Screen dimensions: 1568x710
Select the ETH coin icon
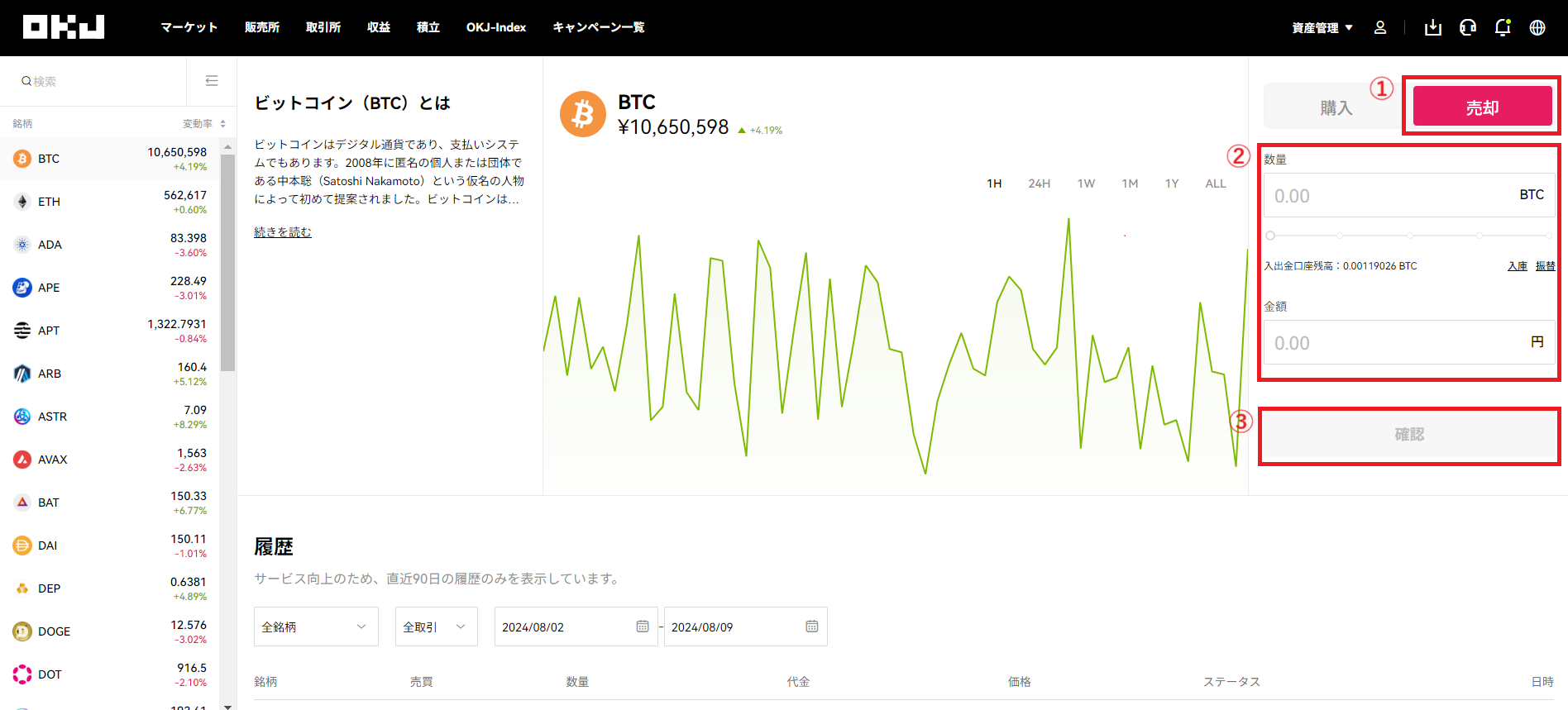[22, 202]
